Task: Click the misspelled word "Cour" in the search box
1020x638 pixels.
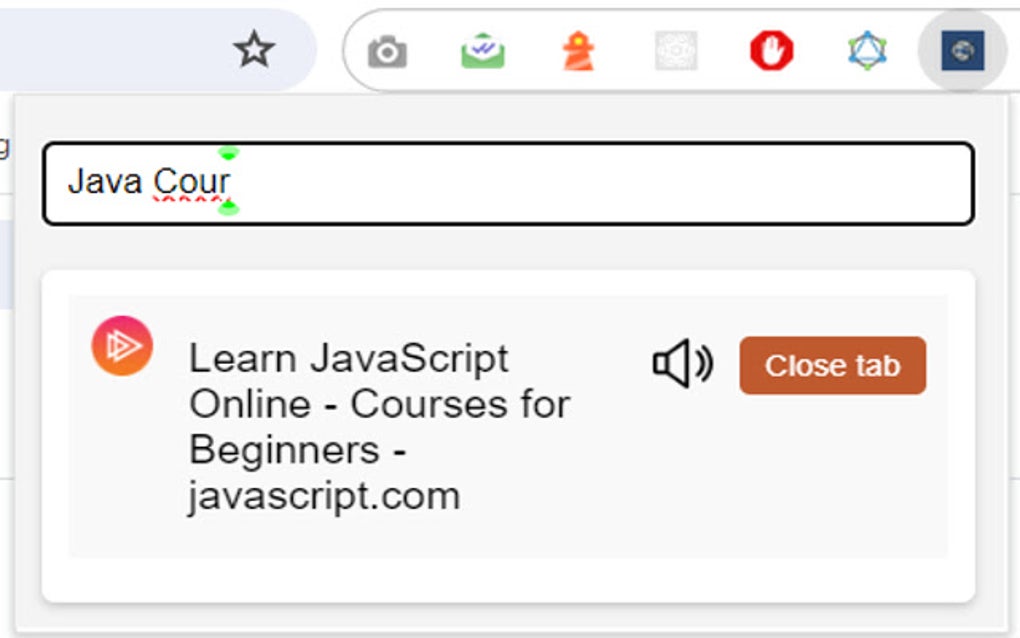Action: 192,182
